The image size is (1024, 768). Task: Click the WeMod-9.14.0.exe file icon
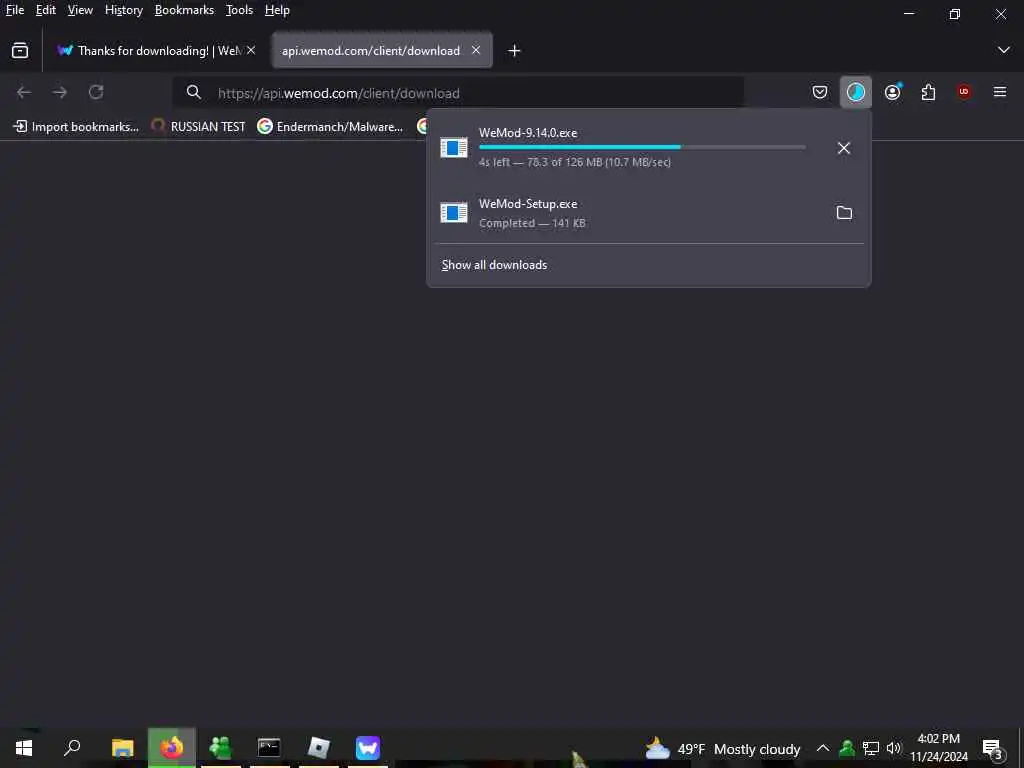click(x=454, y=148)
